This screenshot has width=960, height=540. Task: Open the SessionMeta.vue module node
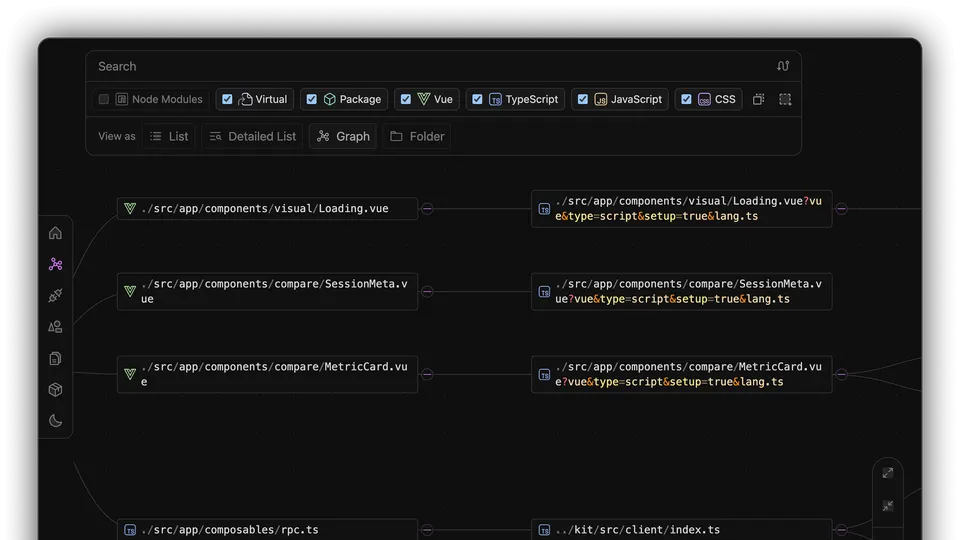[268, 291]
